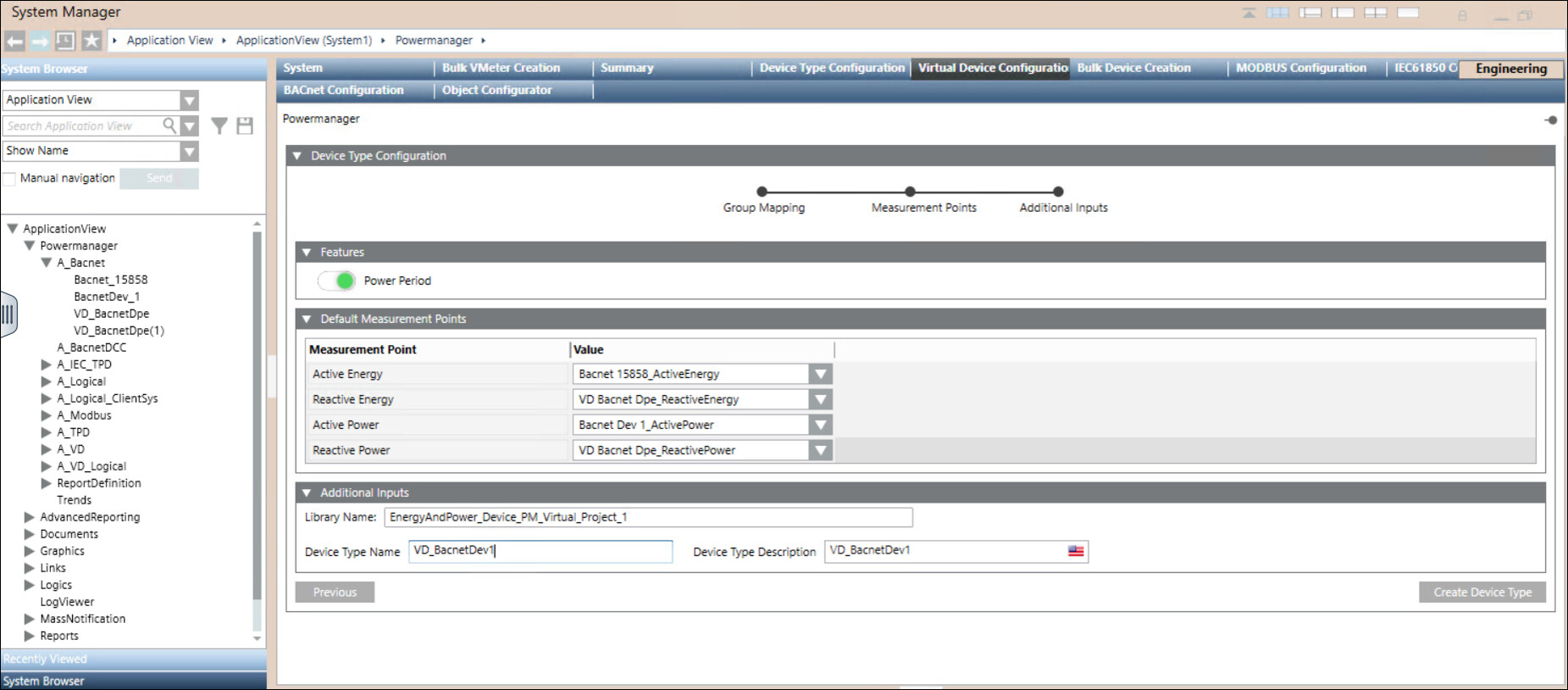Click the search magnifier icon
Screen dimensions: 1568x690
tap(169, 125)
